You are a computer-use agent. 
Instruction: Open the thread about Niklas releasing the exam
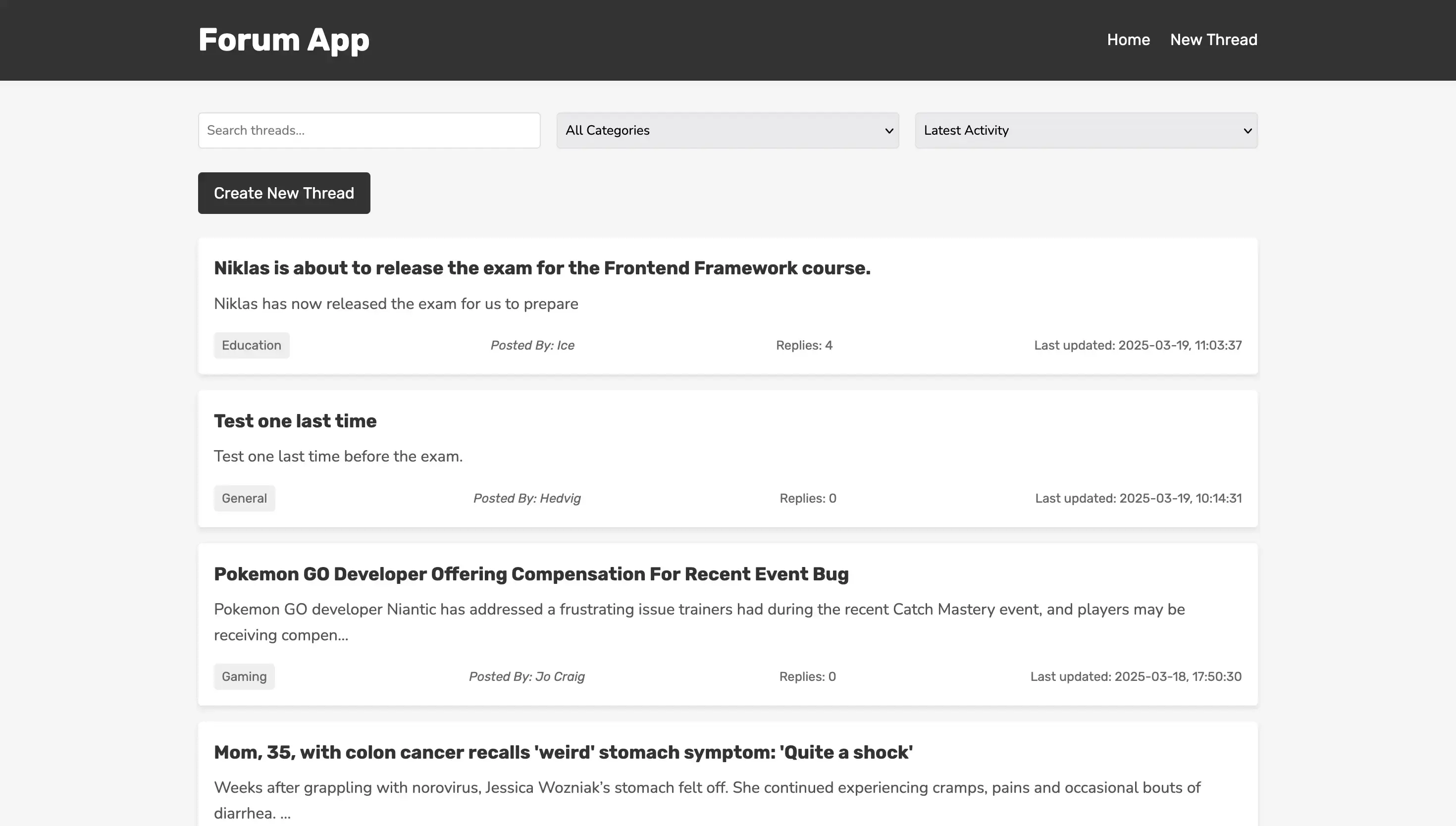[x=542, y=268]
